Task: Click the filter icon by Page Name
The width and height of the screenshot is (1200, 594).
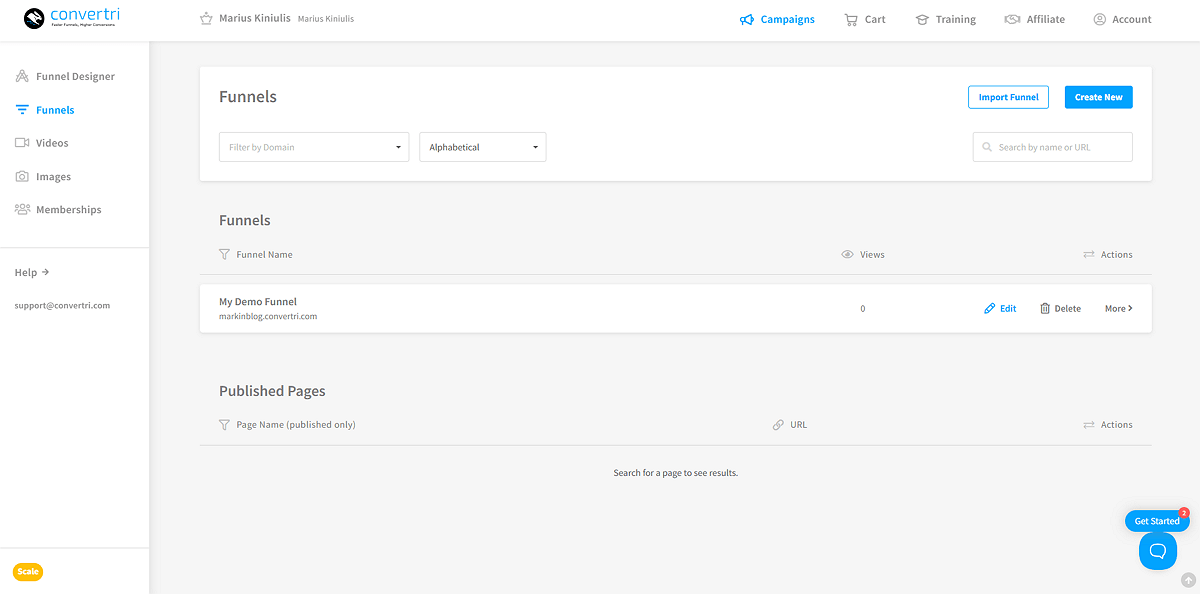Action: (x=224, y=424)
